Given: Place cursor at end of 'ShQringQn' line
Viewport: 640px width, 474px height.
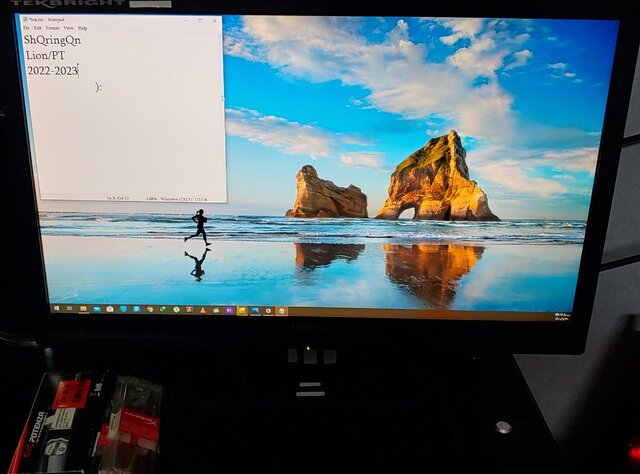Looking at the screenshot, I should 83,41.
